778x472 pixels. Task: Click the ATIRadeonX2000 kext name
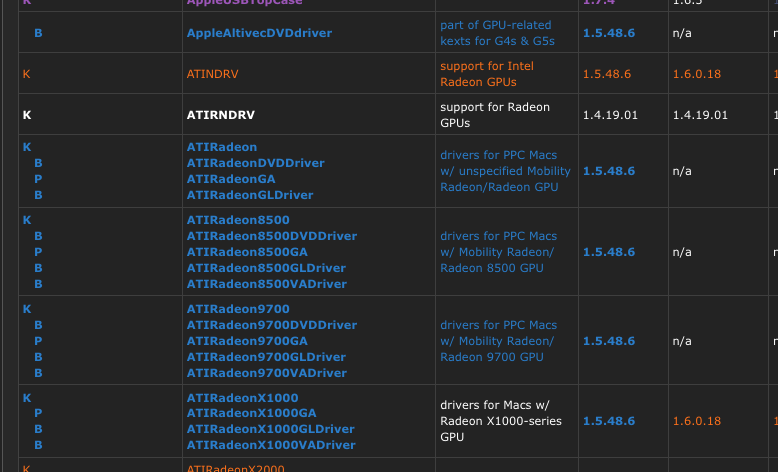(x=235, y=468)
